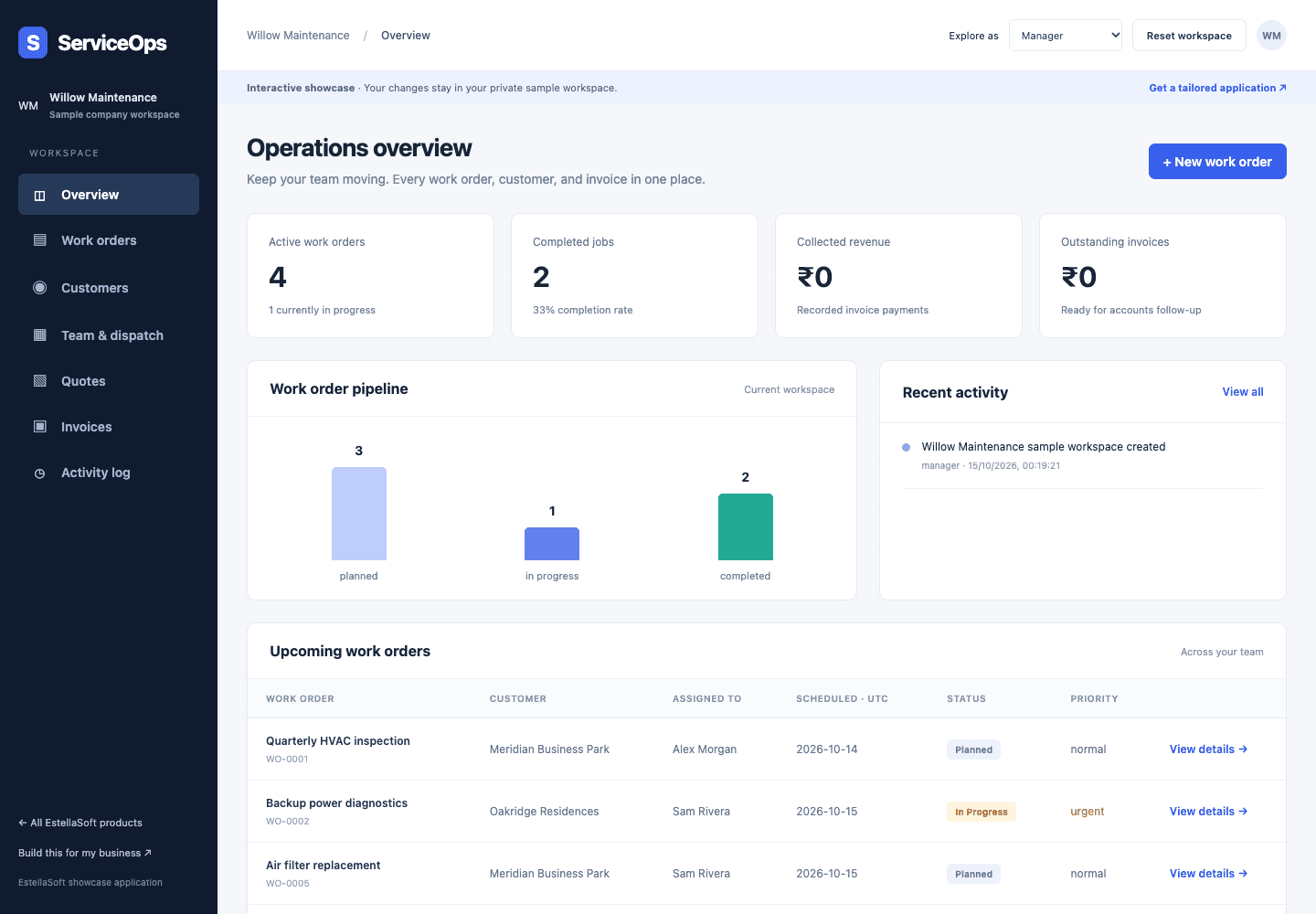Open Team & dispatch page
This screenshot has width=1316, height=914.
pyautogui.click(x=109, y=335)
